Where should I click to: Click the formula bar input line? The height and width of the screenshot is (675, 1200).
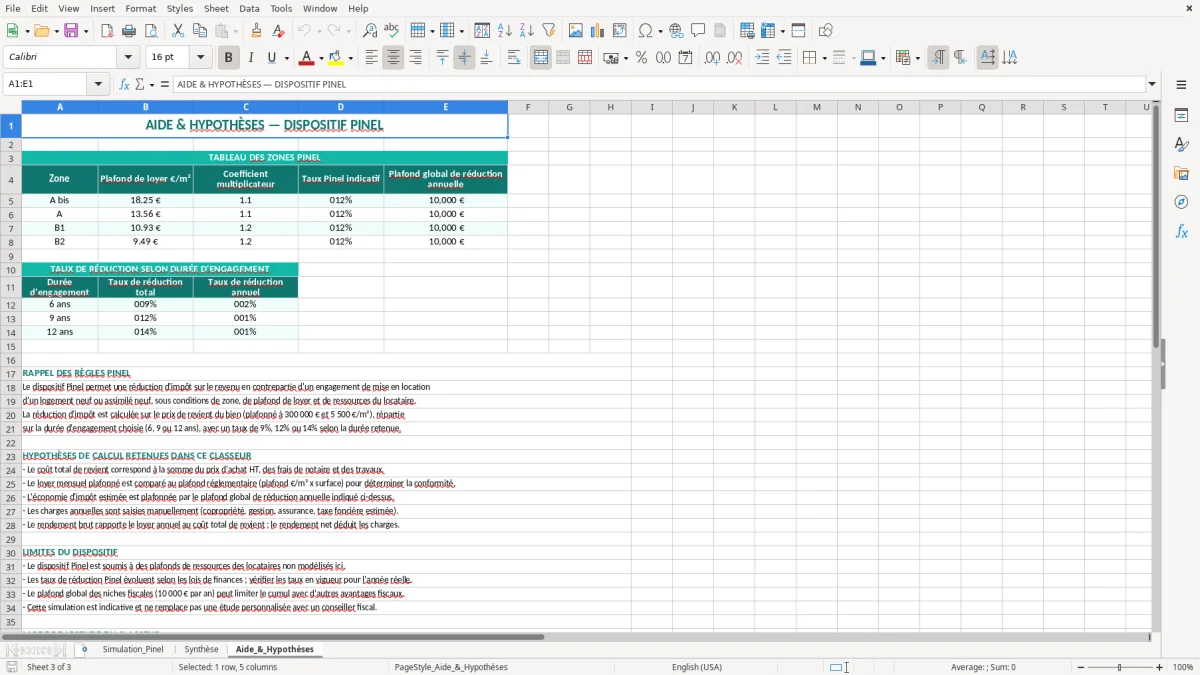point(658,84)
